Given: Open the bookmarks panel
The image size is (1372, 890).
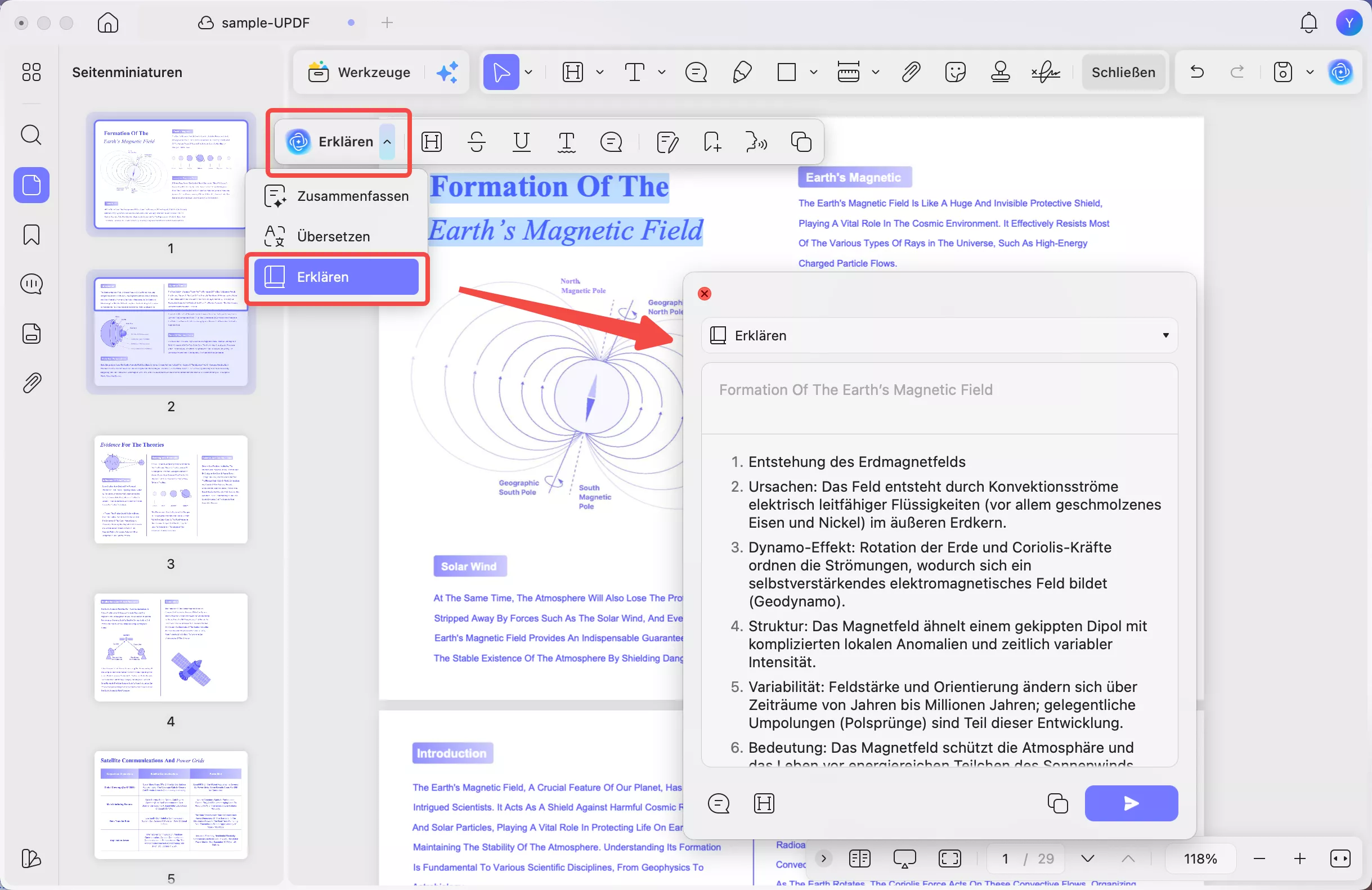Looking at the screenshot, I should coord(31,235).
